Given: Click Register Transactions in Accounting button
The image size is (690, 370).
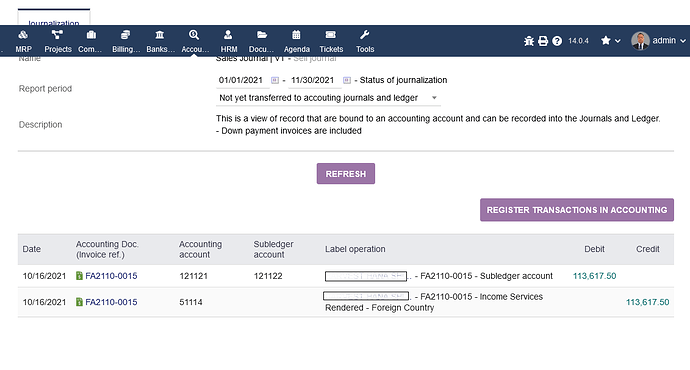Looking at the screenshot, I should (577, 210).
